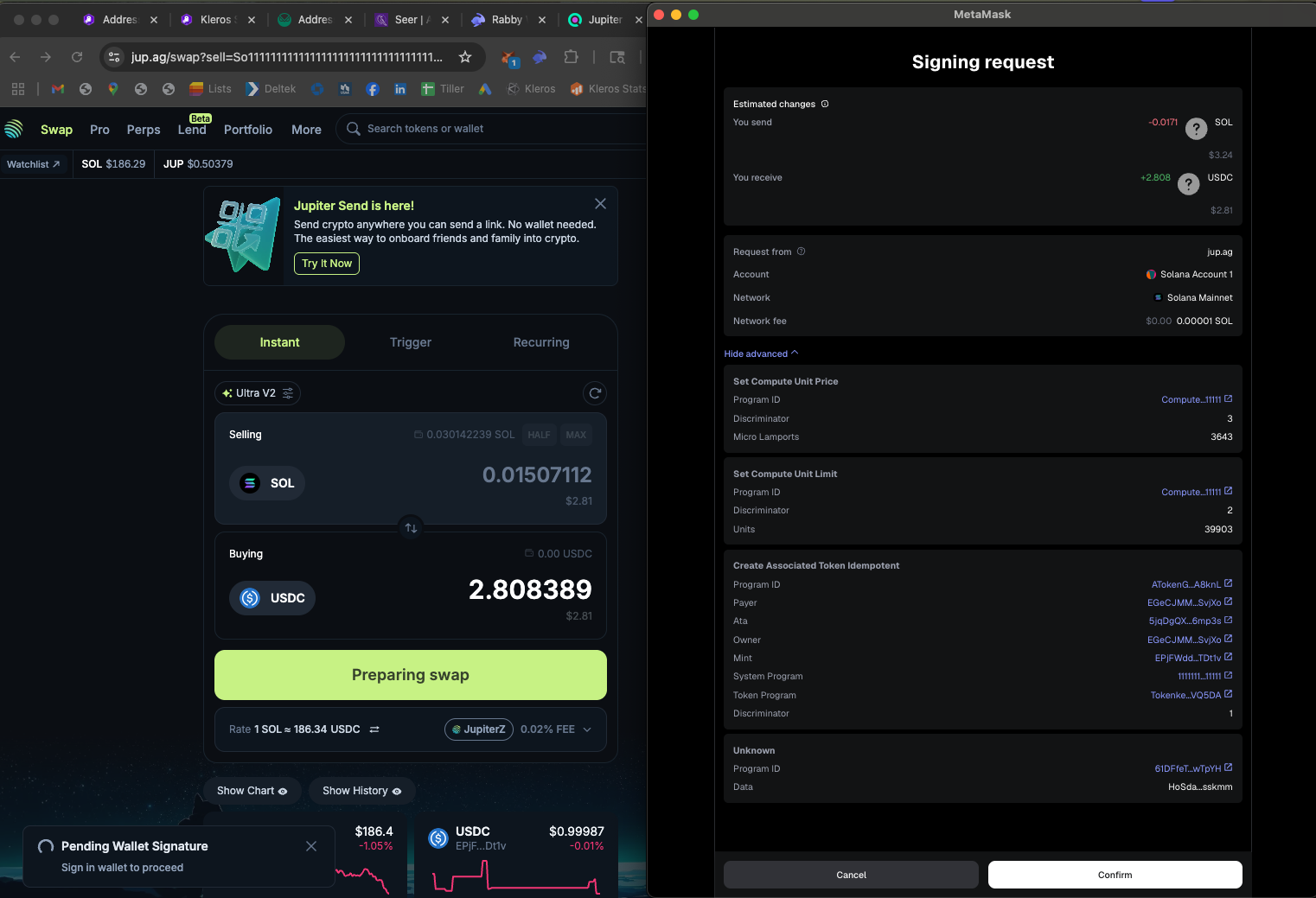Open the browser extensions puzzle icon
Image resolution: width=1316 pixels, height=898 pixels.
[571, 57]
